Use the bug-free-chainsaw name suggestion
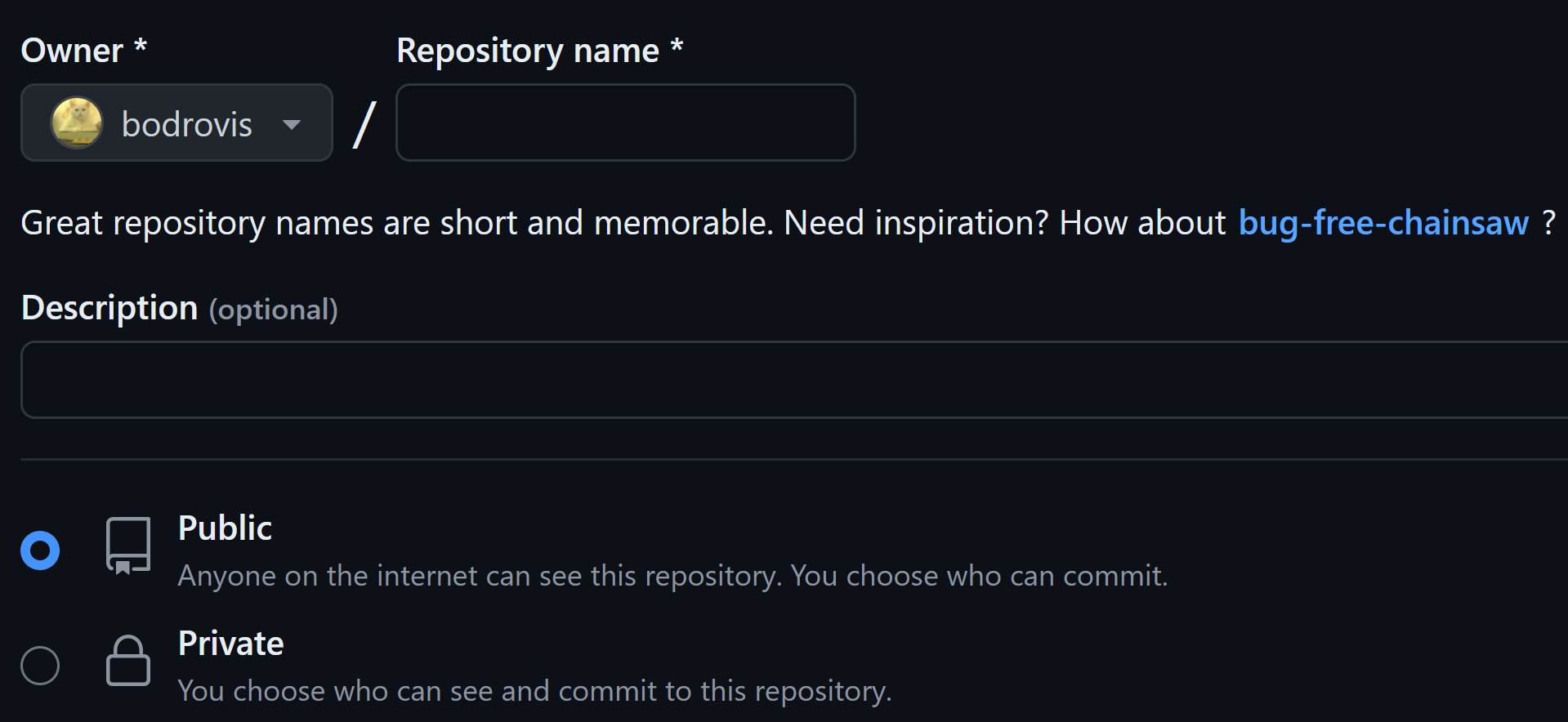This screenshot has width=1568, height=722. tap(1383, 222)
